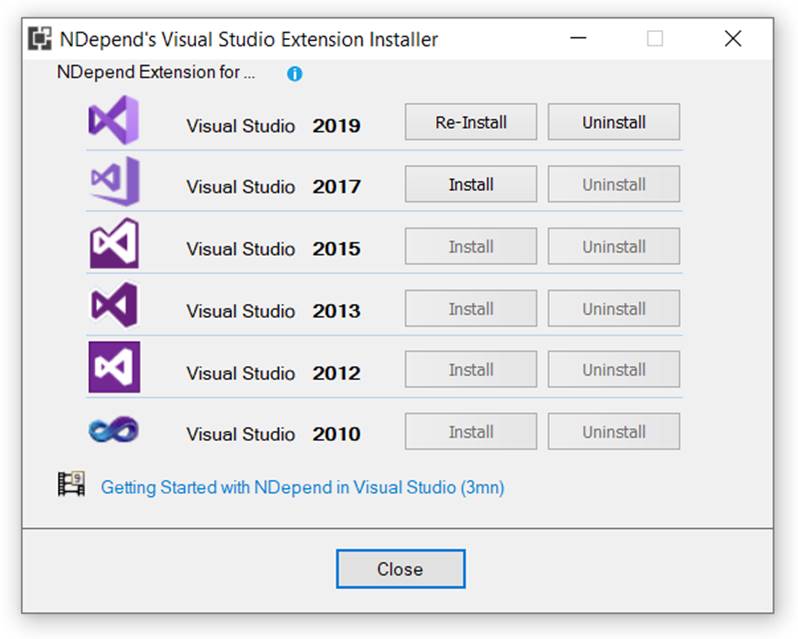Image resolution: width=798 pixels, height=639 pixels.
Task: Click the Visual Studio 2017 logo icon
Action: [x=115, y=181]
